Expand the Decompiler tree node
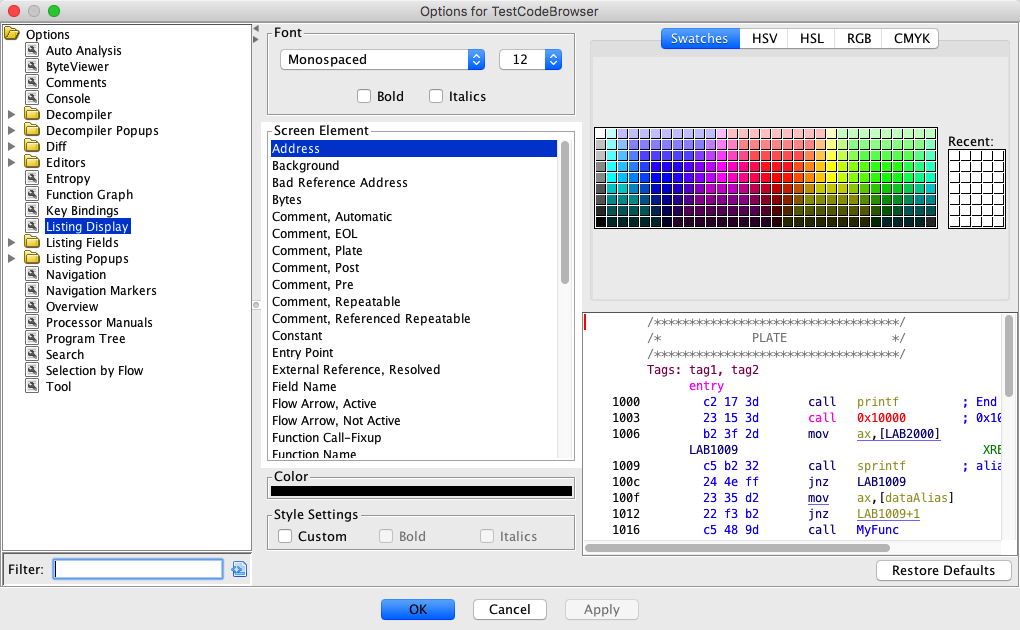The image size is (1020, 630). tap(12, 115)
